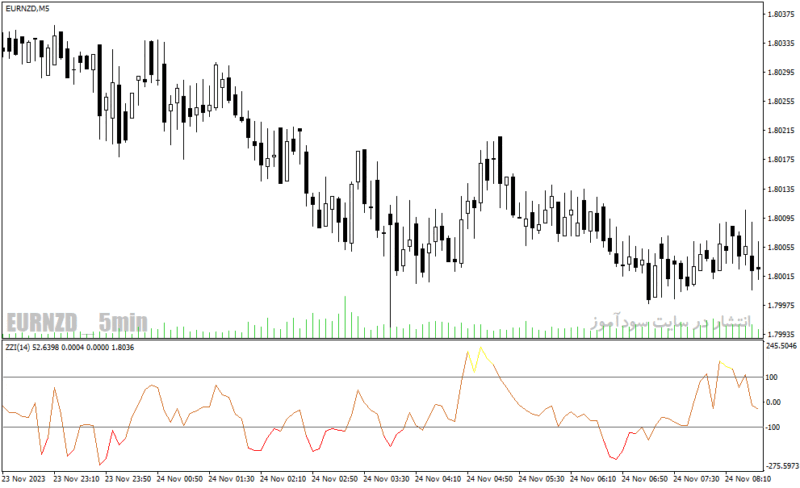
Task: Choose the 24 Nov 05:30 time label
Action: [541, 479]
